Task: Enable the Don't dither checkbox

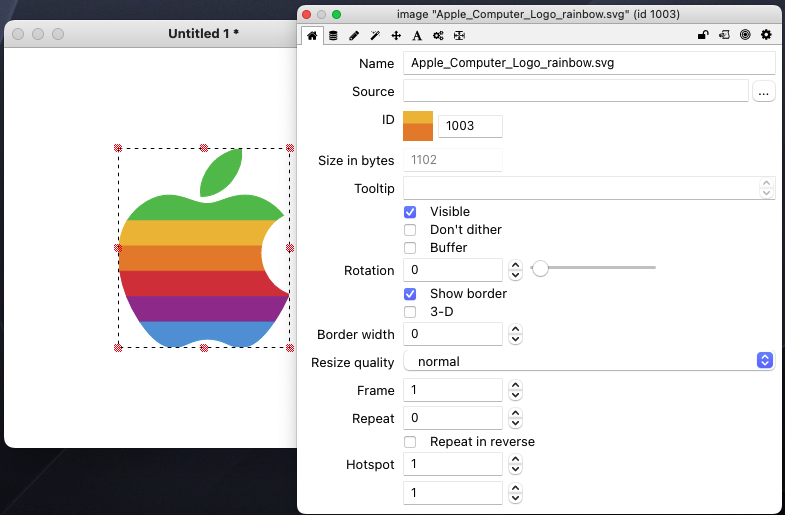Action: point(410,230)
